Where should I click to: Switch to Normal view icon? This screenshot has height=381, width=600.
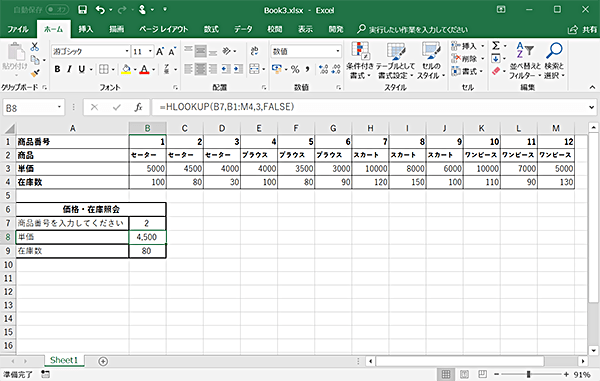pos(446,374)
